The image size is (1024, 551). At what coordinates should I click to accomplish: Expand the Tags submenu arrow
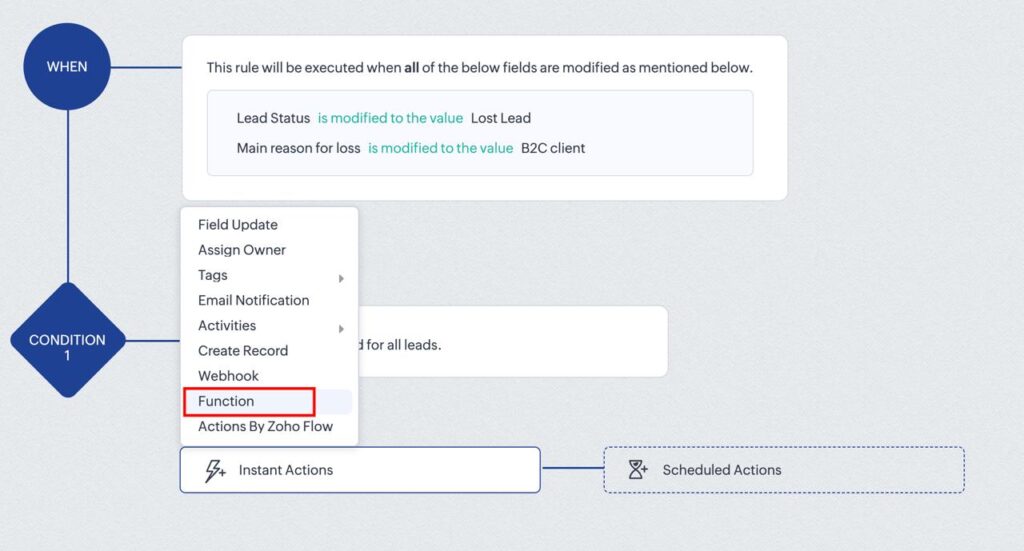(x=341, y=278)
